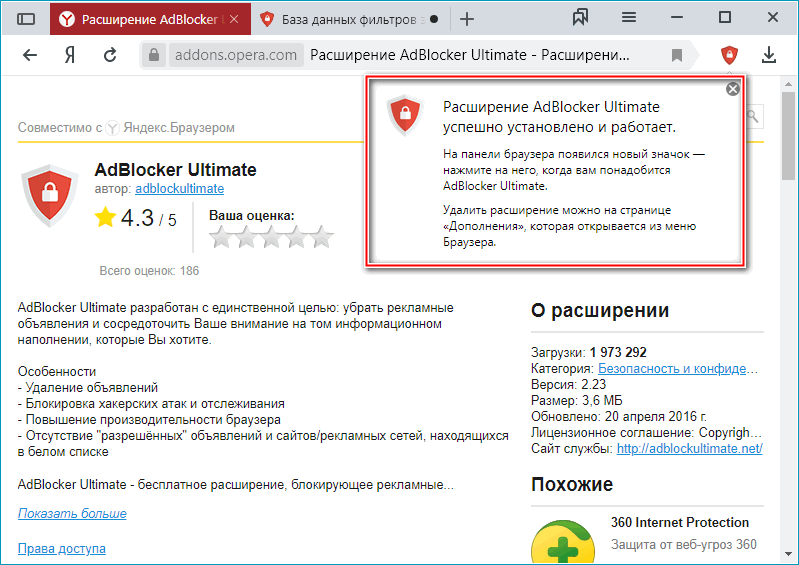Click the Яндекс.Браузером logo icon

point(112,127)
